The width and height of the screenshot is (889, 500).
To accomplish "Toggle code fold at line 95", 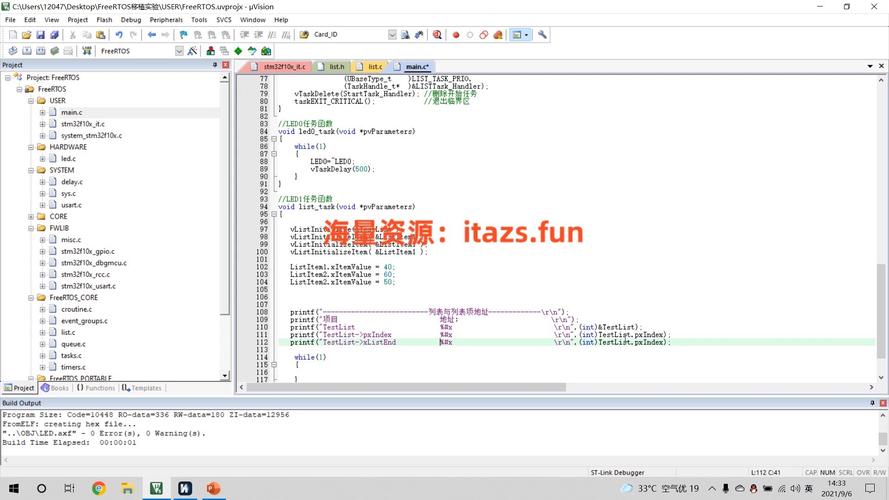I will (x=274, y=214).
